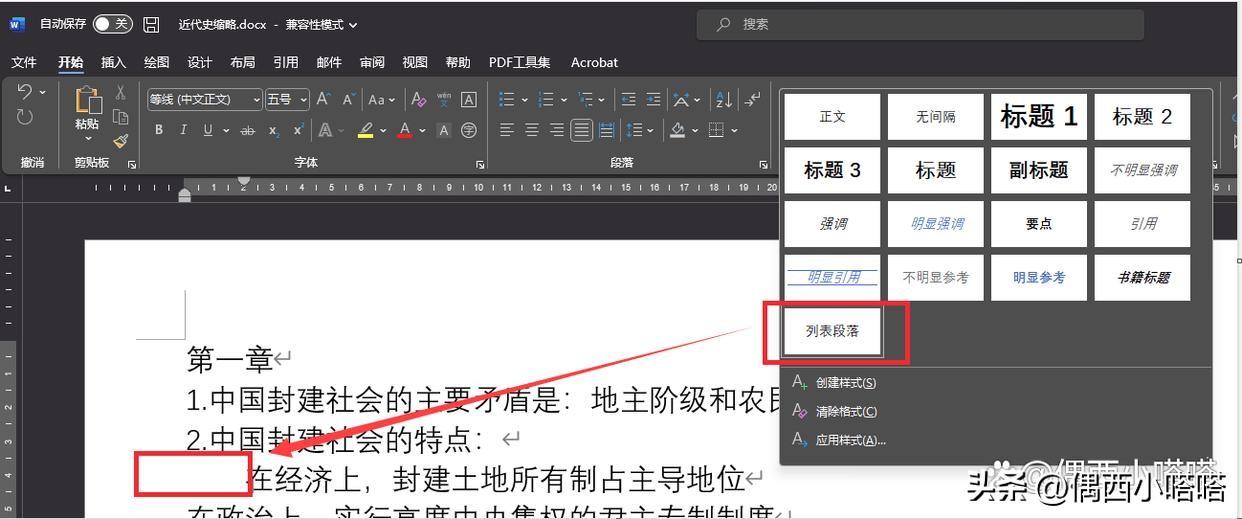Decrease font size with shrink font icon
1242x519 pixels.
click(x=349, y=99)
